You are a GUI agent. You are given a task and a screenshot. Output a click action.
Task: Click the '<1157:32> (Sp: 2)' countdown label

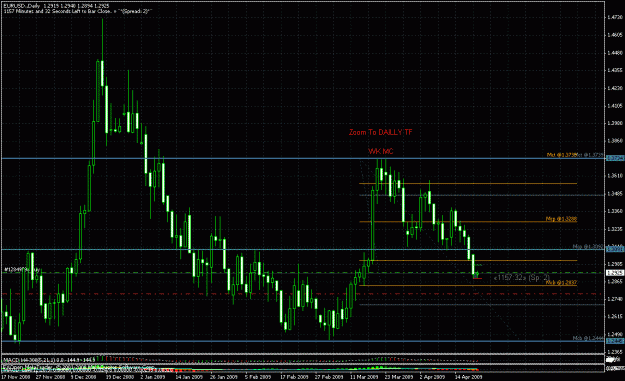click(521, 277)
